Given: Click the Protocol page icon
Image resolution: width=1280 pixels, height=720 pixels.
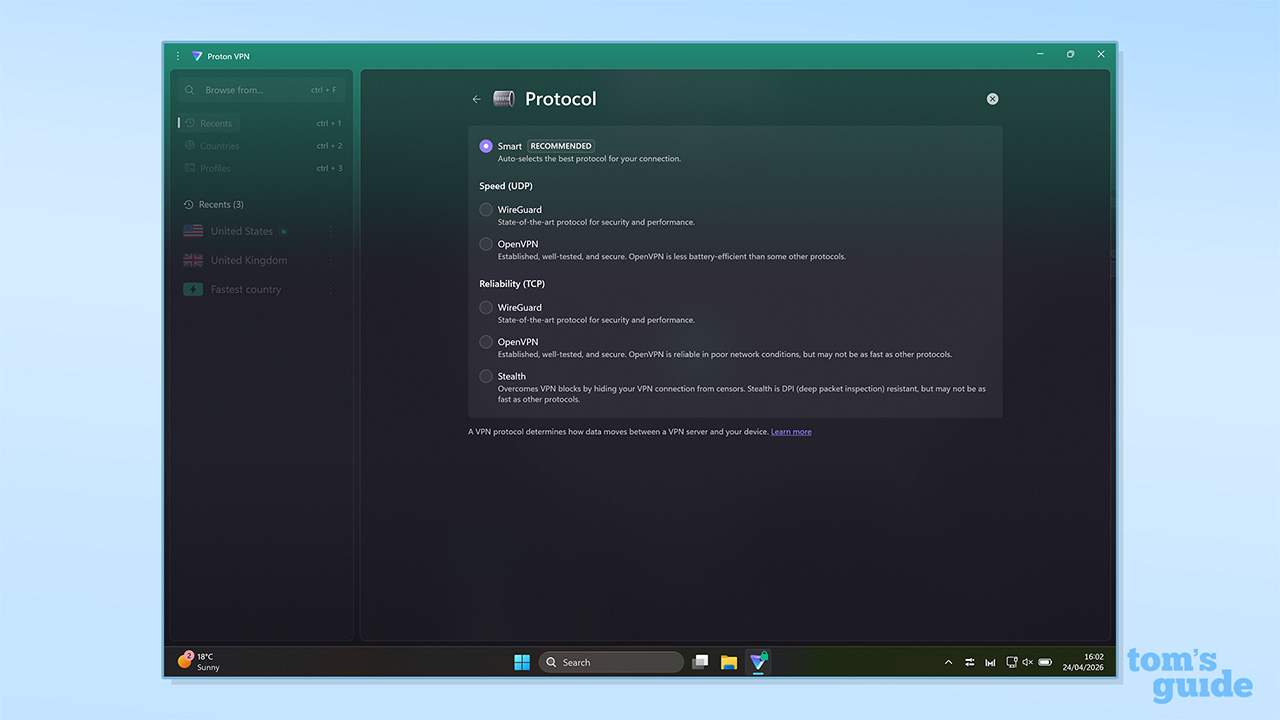Looking at the screenshot, I should tap(504, 99).
